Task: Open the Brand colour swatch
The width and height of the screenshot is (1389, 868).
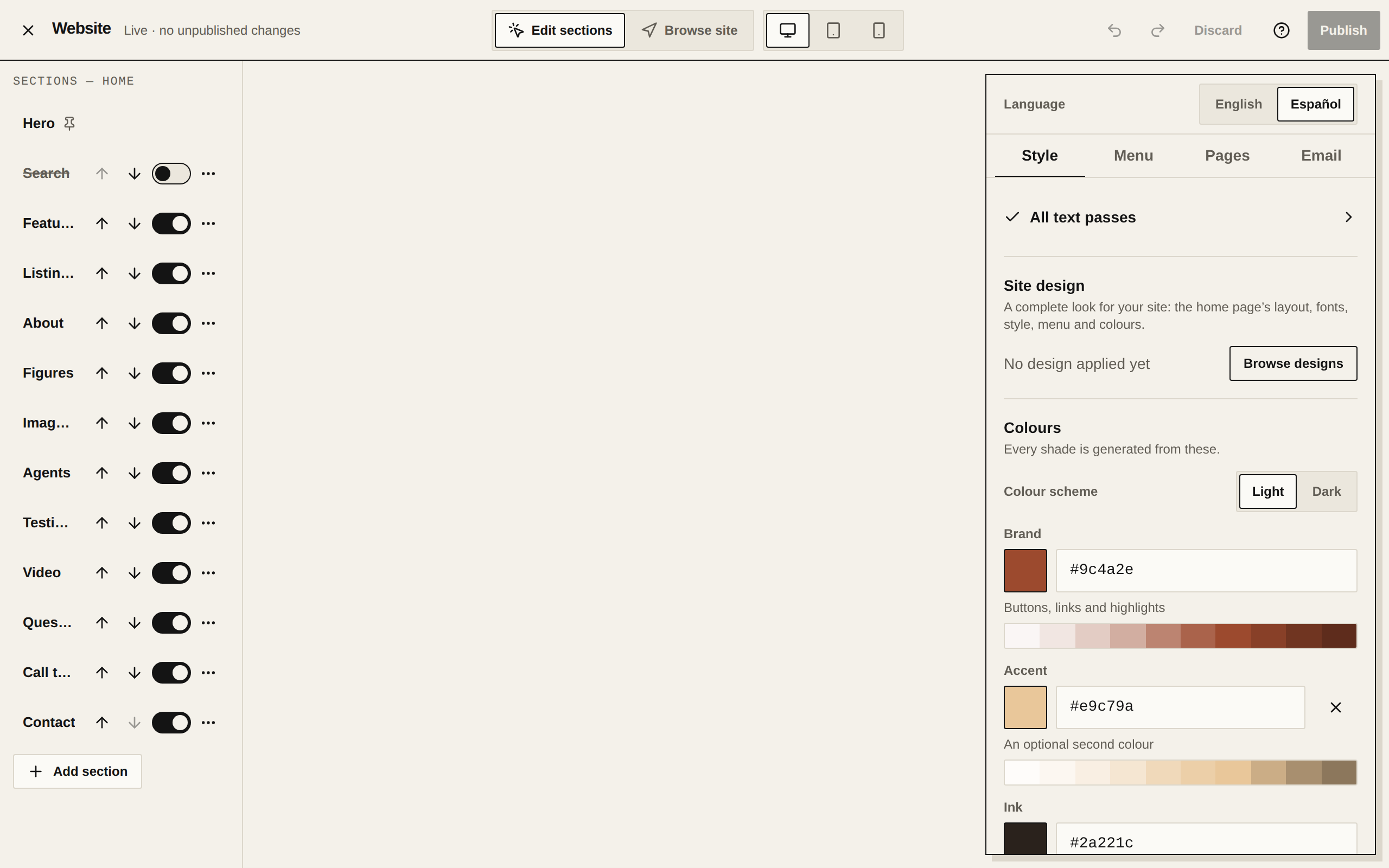Action: (x=1025, y=571)
